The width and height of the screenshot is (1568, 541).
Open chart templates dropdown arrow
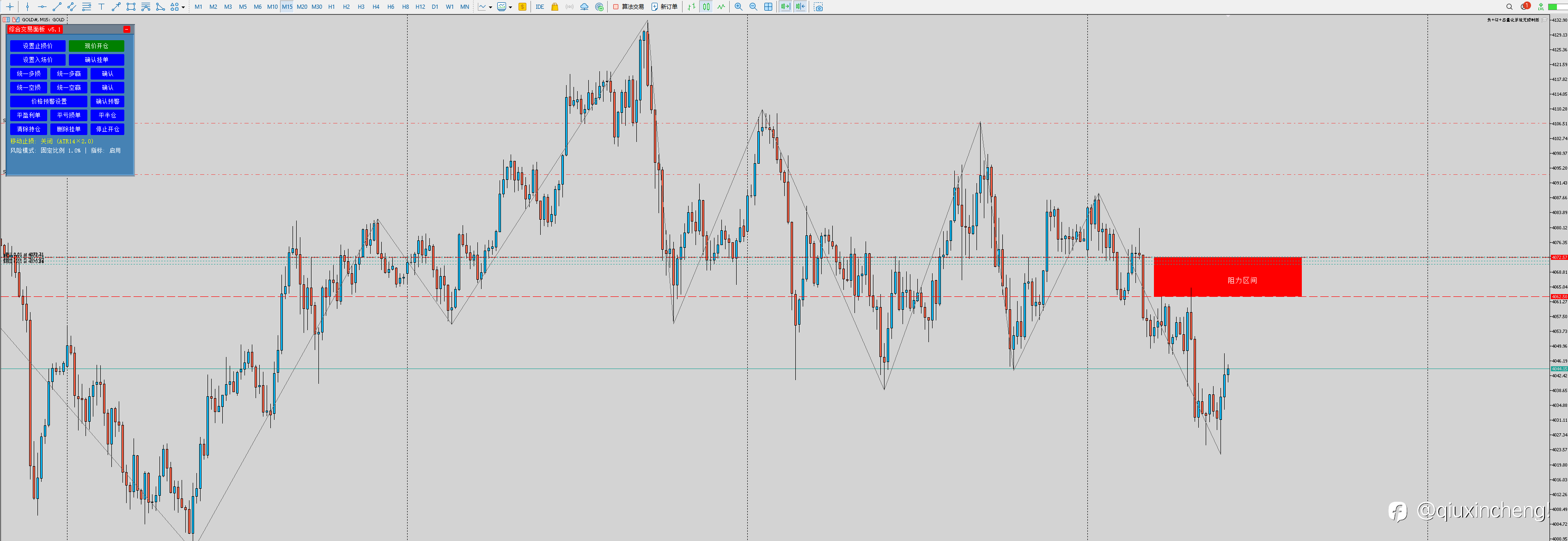[x=510, y=7]
